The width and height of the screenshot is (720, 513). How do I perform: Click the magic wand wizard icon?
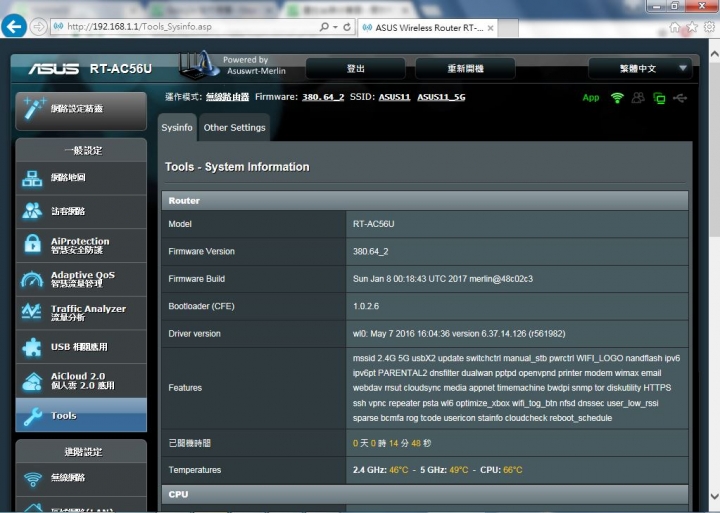(34, 108)
